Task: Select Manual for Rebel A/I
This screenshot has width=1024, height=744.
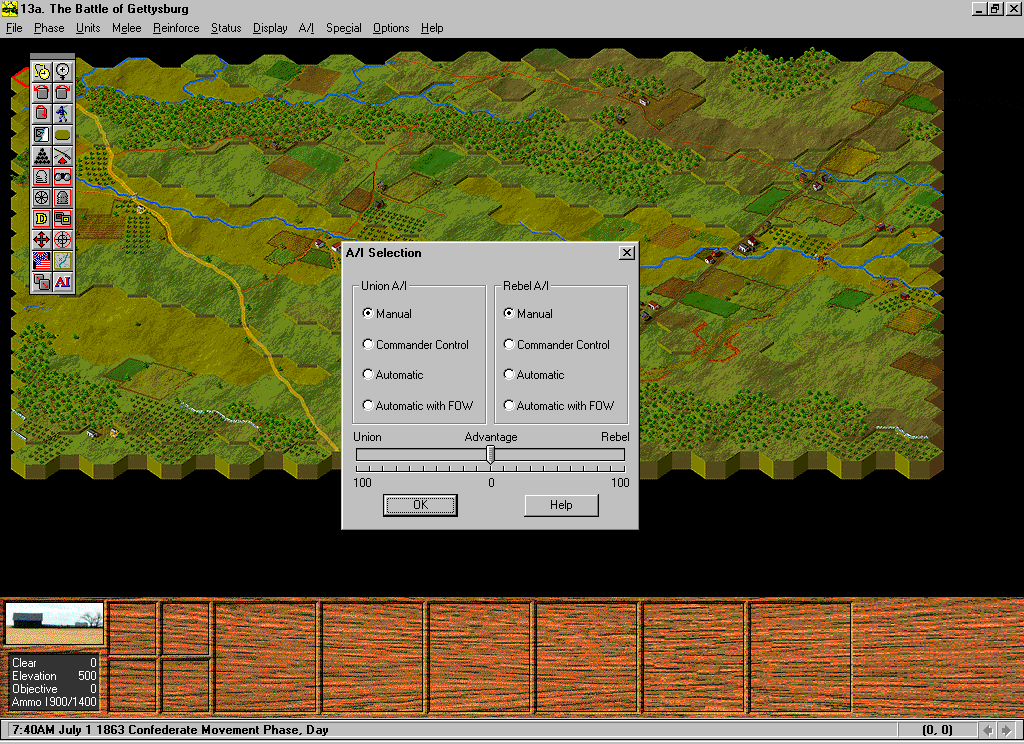Action: coord(509,314)
